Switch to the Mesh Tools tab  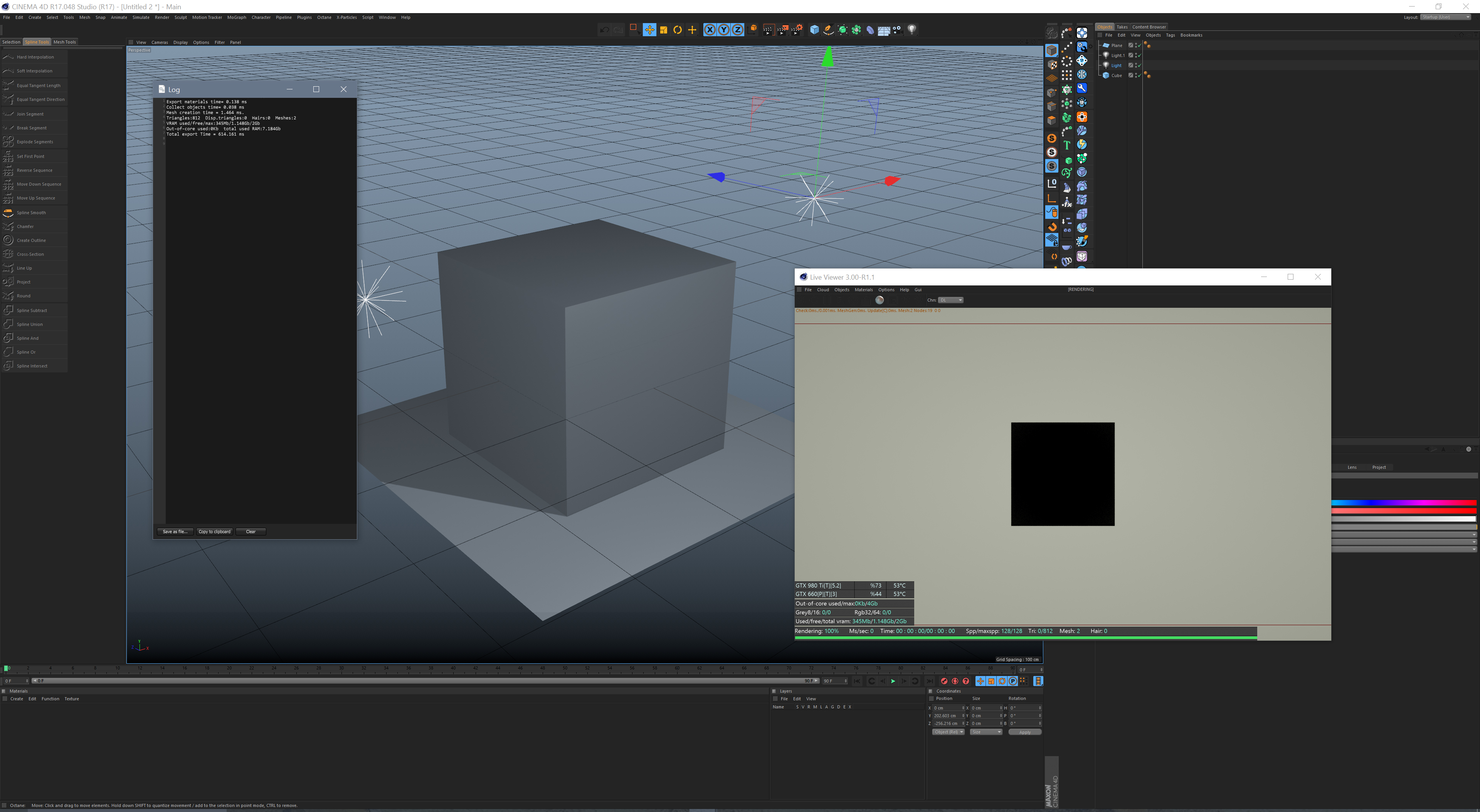pyautogui.click(x=64, y=42)
